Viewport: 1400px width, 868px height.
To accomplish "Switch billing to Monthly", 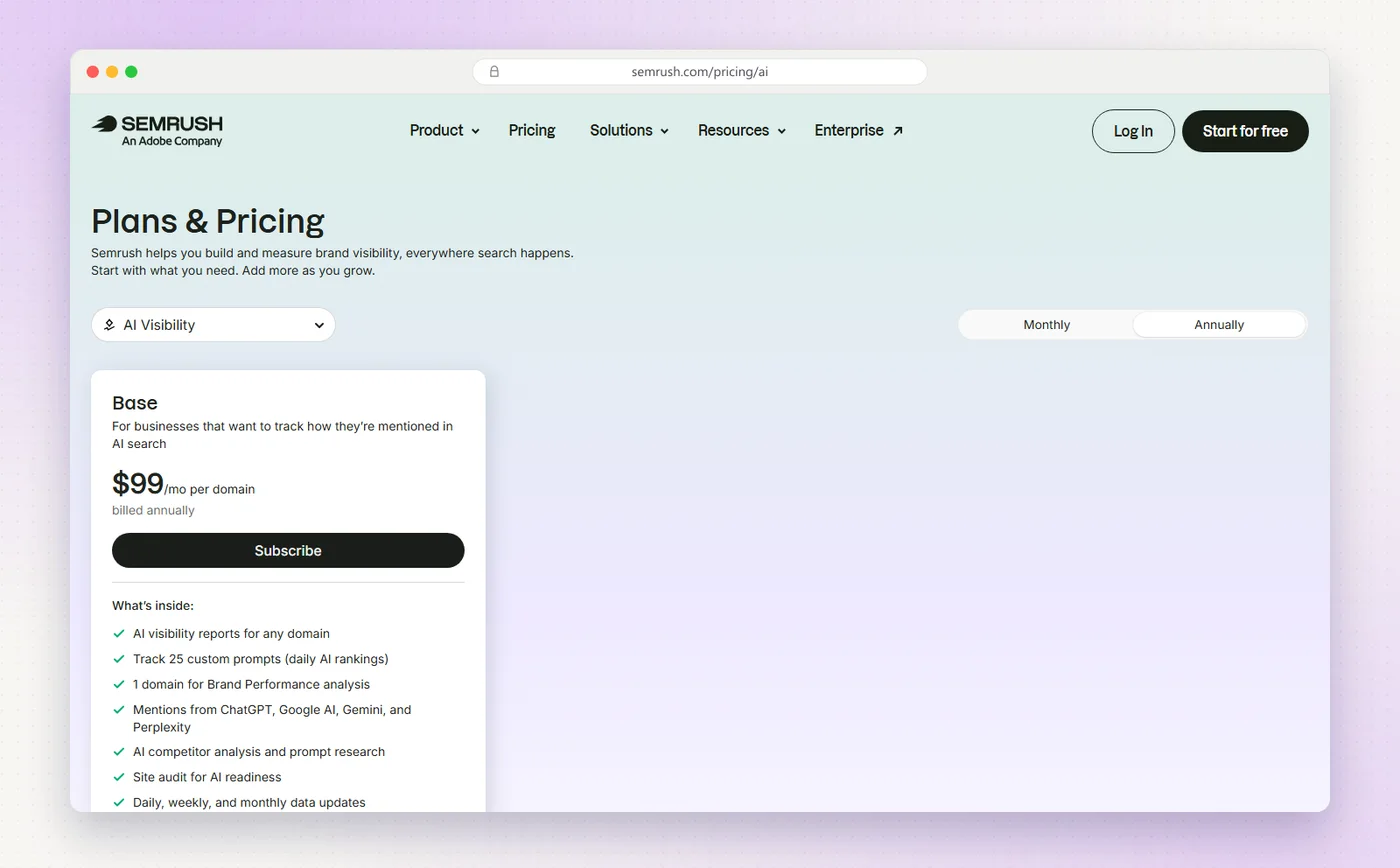I will (x=1046, y=325).
